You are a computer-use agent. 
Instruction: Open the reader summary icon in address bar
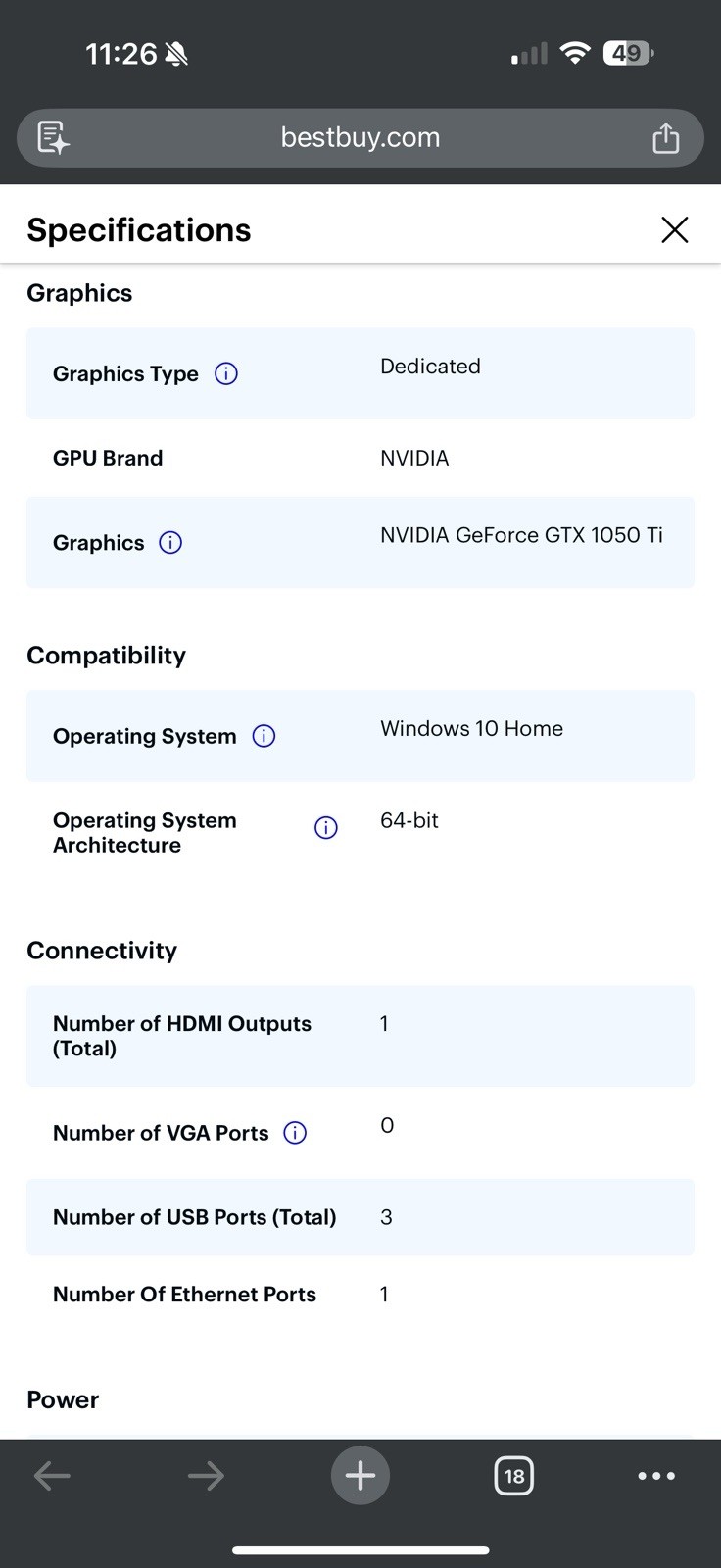tap(53, 137)
